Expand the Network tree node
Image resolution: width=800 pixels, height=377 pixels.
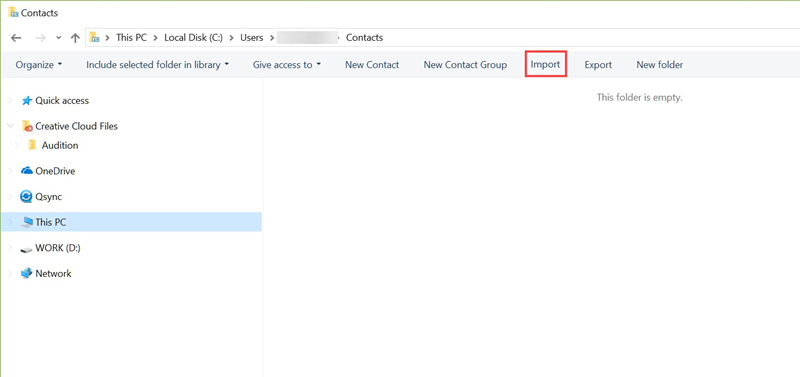(11, 273)
